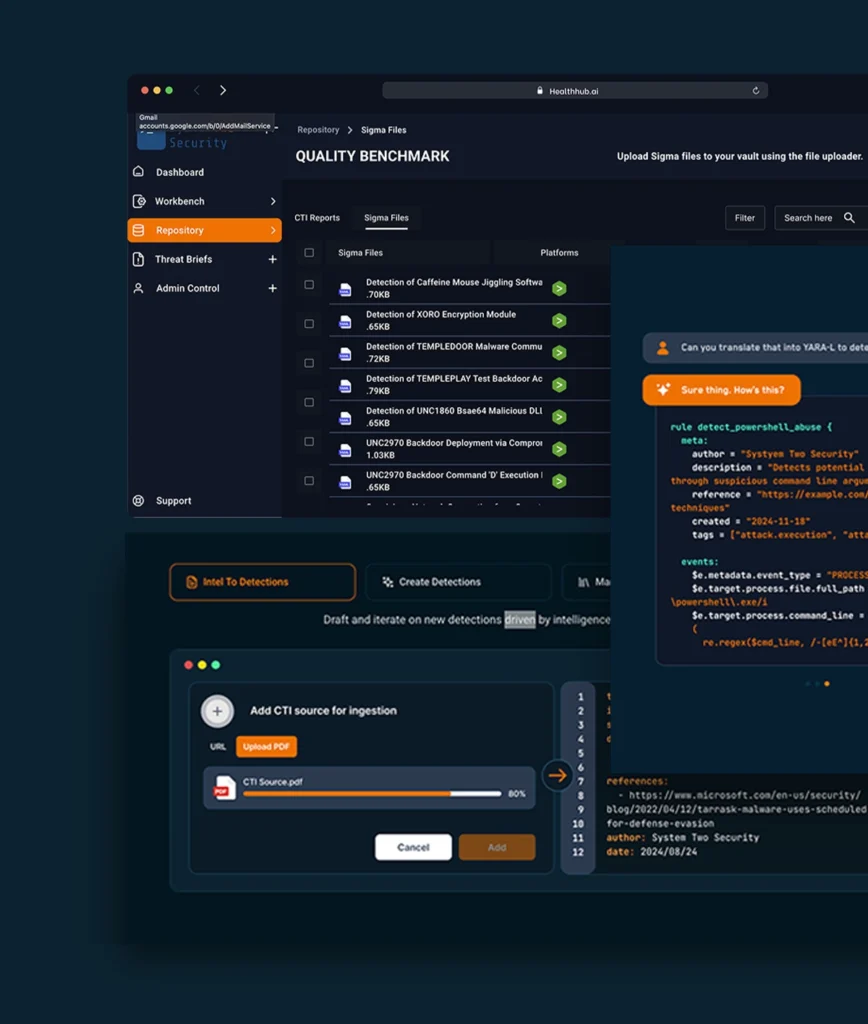Click the Repository database icon

[x=138, y=230]
